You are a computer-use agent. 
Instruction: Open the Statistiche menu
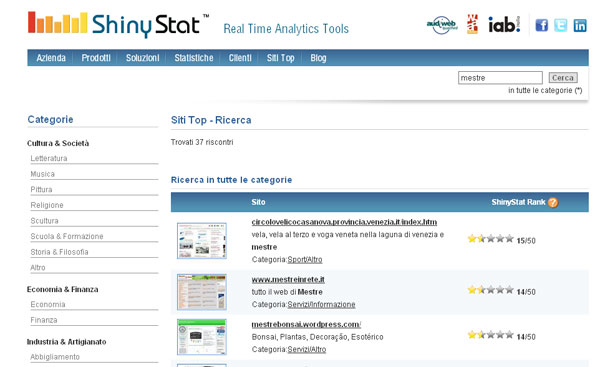194,58
